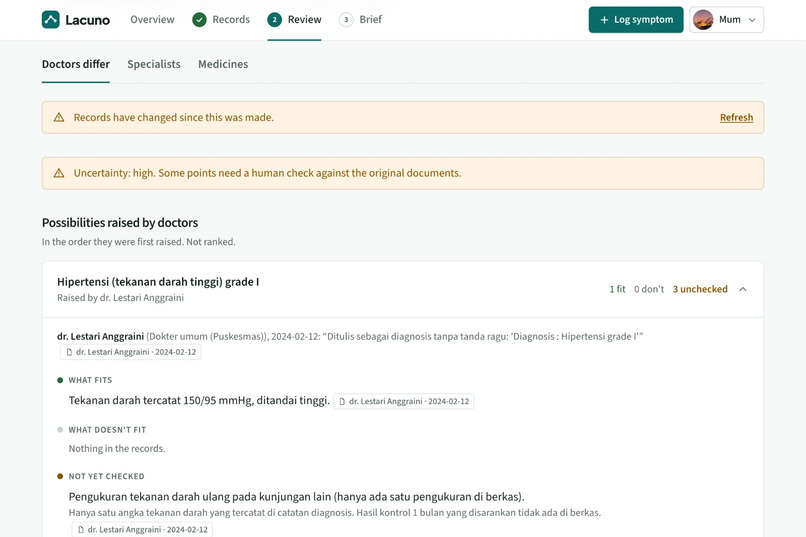806x537 pixels.
Task: Open source chip under dr. Lestari quote
Action: [x=131, y=352]
